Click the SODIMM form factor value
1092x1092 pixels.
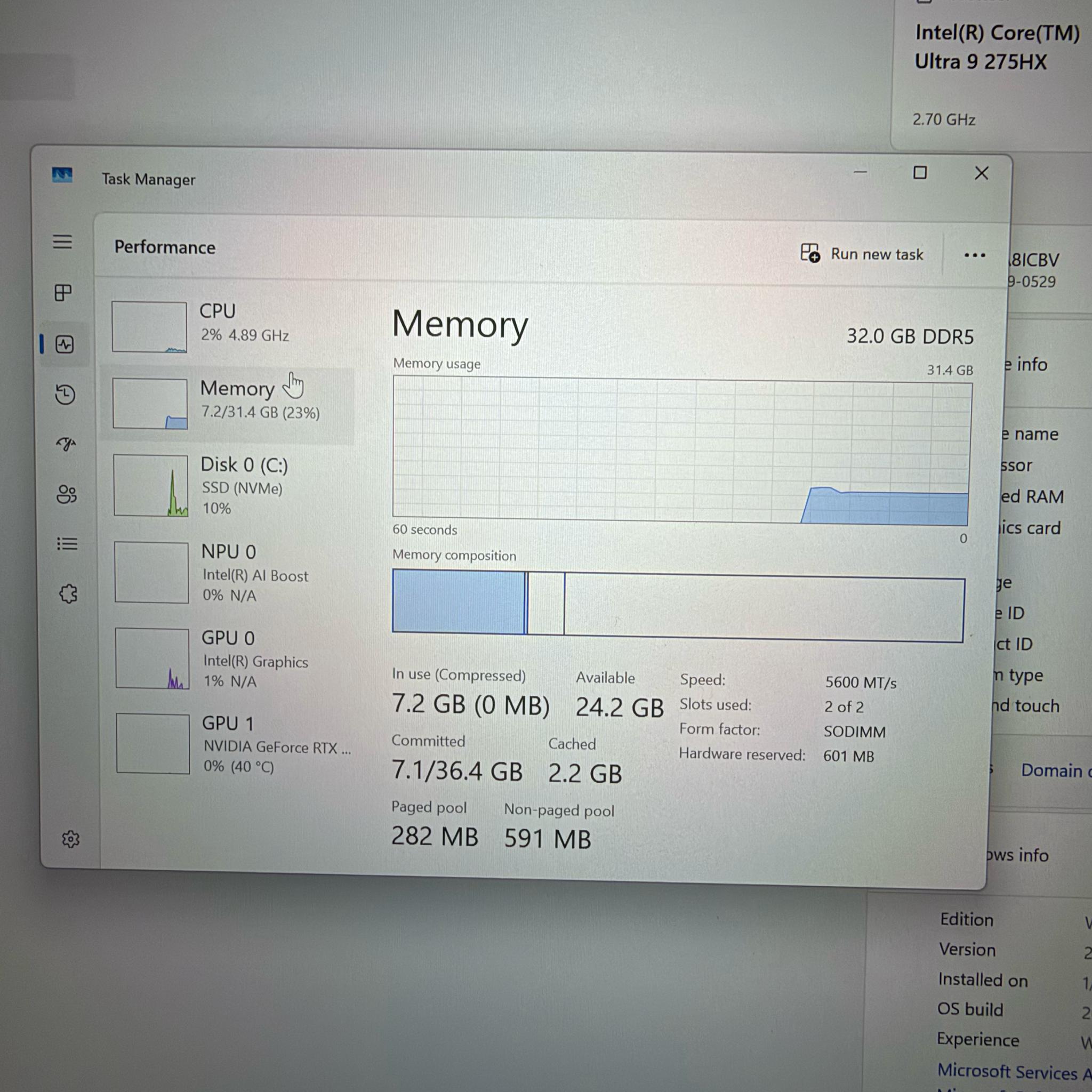855,732
